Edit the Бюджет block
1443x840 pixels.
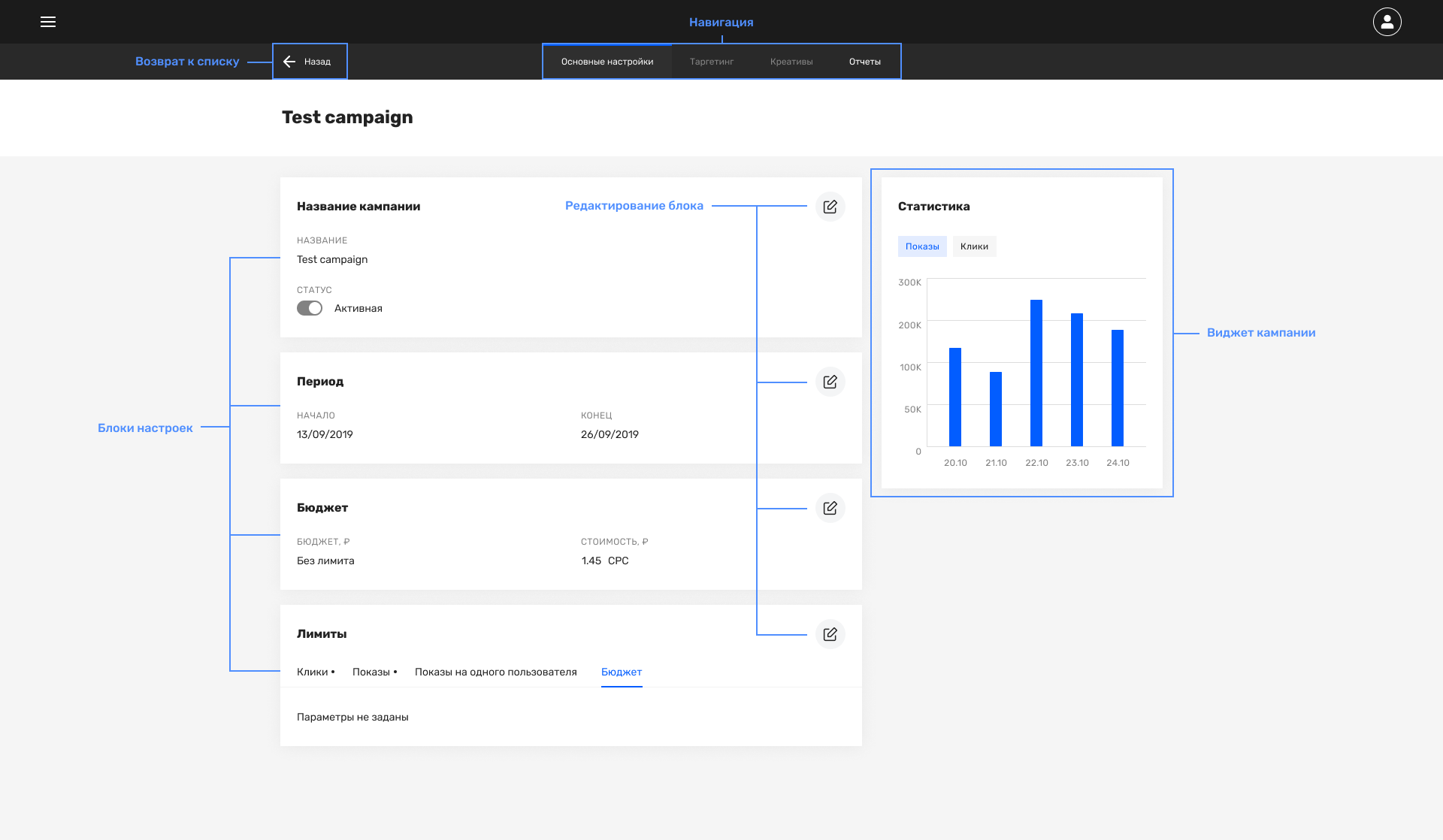tap(830, 508)
